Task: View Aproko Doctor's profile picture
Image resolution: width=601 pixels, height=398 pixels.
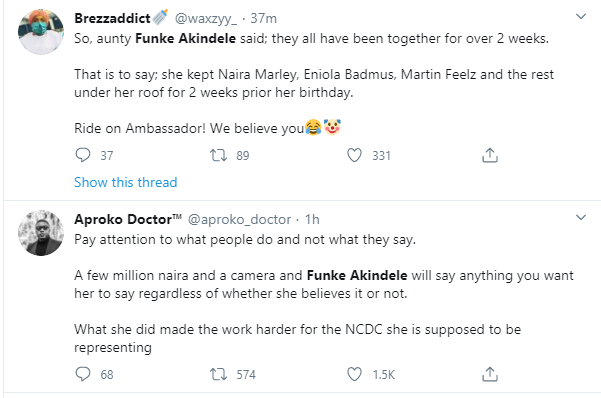Action: pos(41,233)
